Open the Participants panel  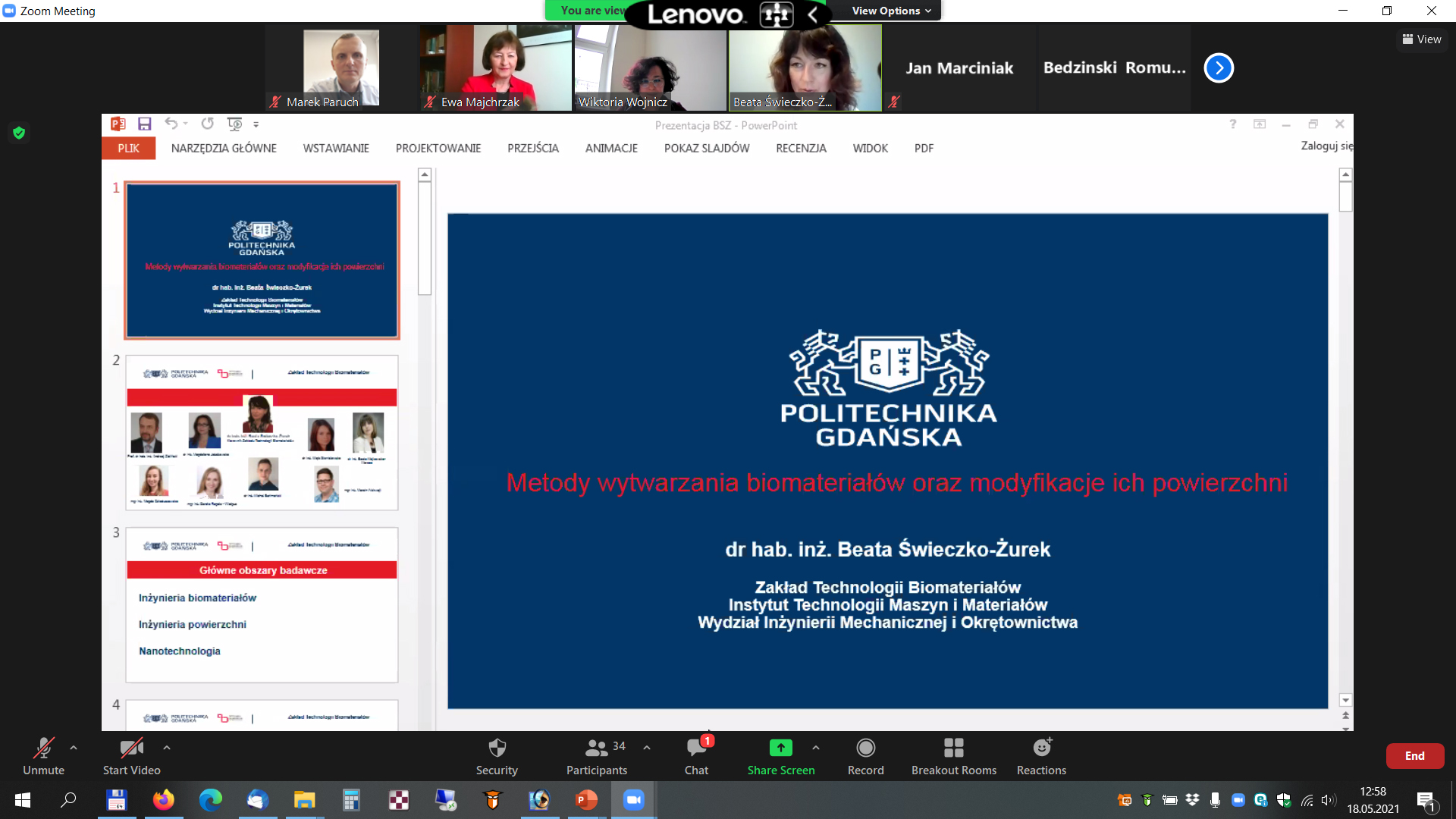point(597,756)
